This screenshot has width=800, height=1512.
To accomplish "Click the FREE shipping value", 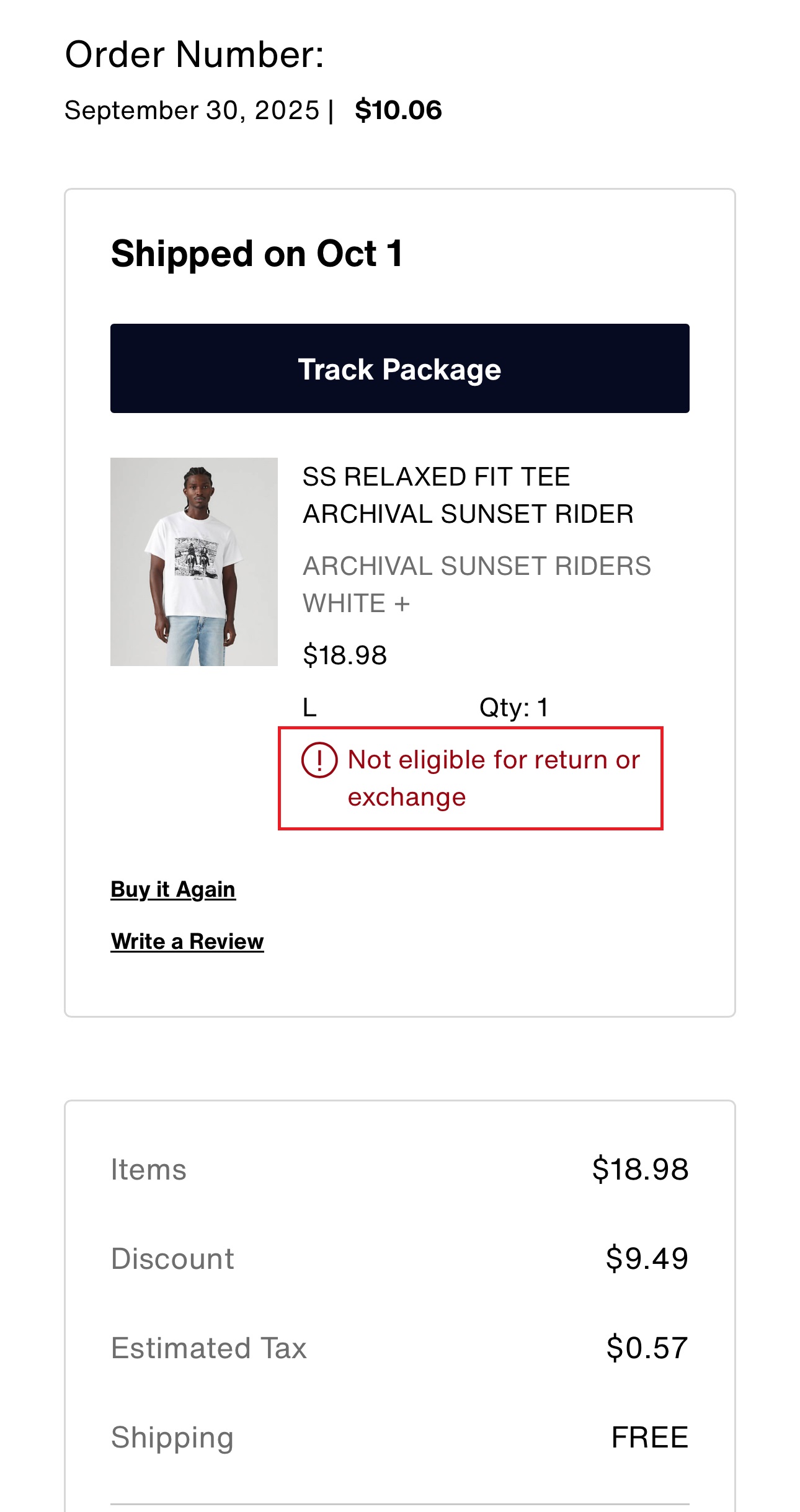I will [x=649, y=1438].
